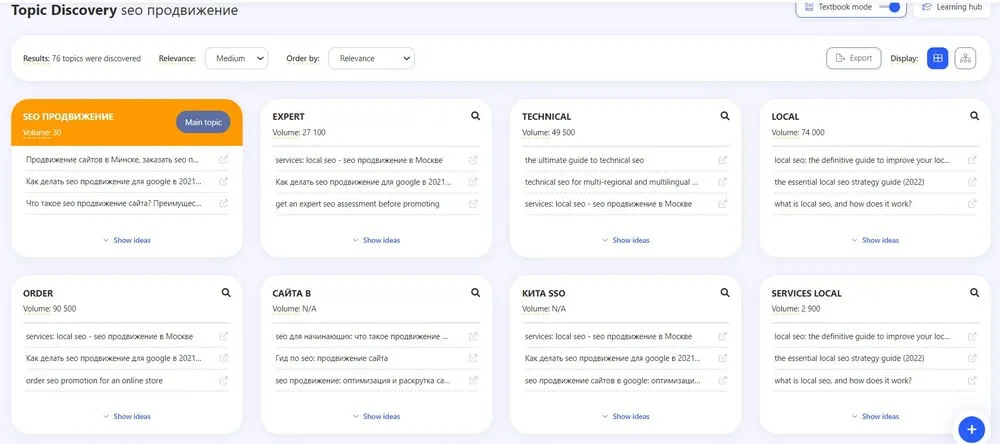The width and height of the screenshot is (1000, 444).
Task: Click the search icon on EXPERT card
Action: pos(475,116)
